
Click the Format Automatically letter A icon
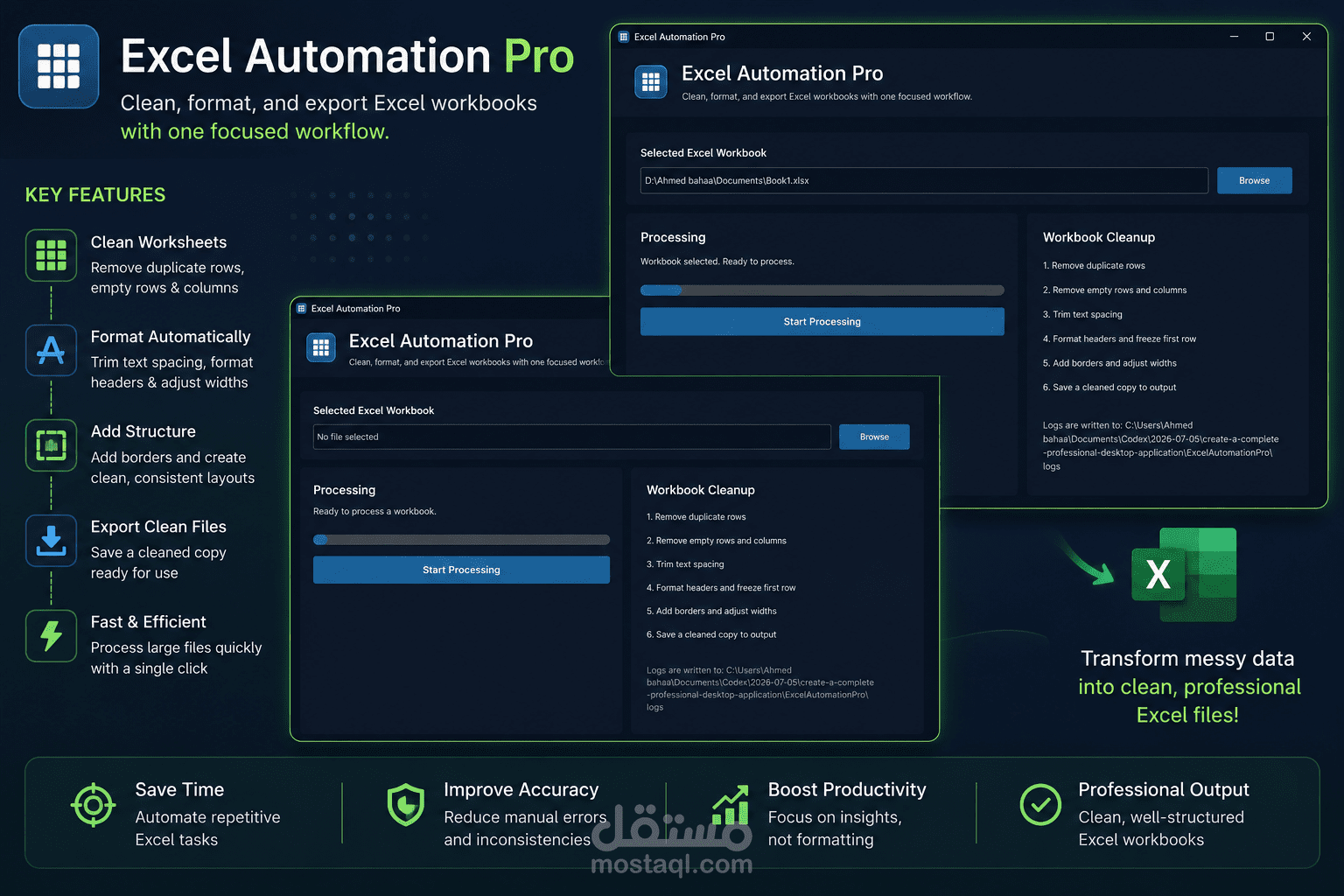[x=51, y=350]
